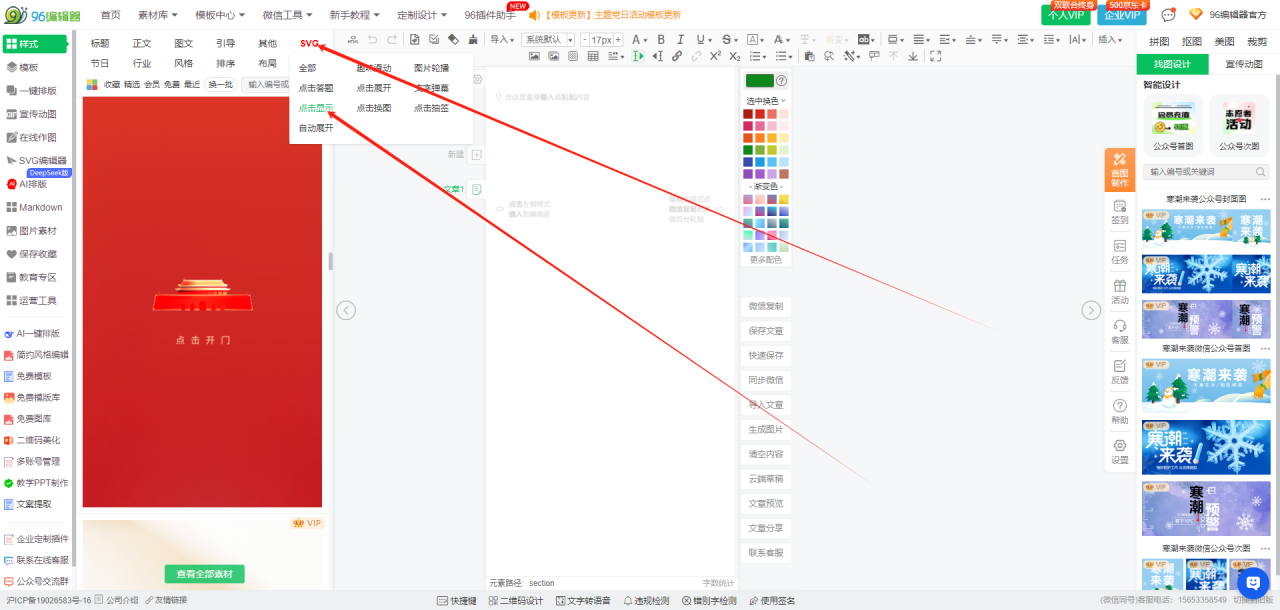Increase font size with plus stepper
Image resolution: width=1280 pixels, height=610 pixels.
tap(618, 40)
